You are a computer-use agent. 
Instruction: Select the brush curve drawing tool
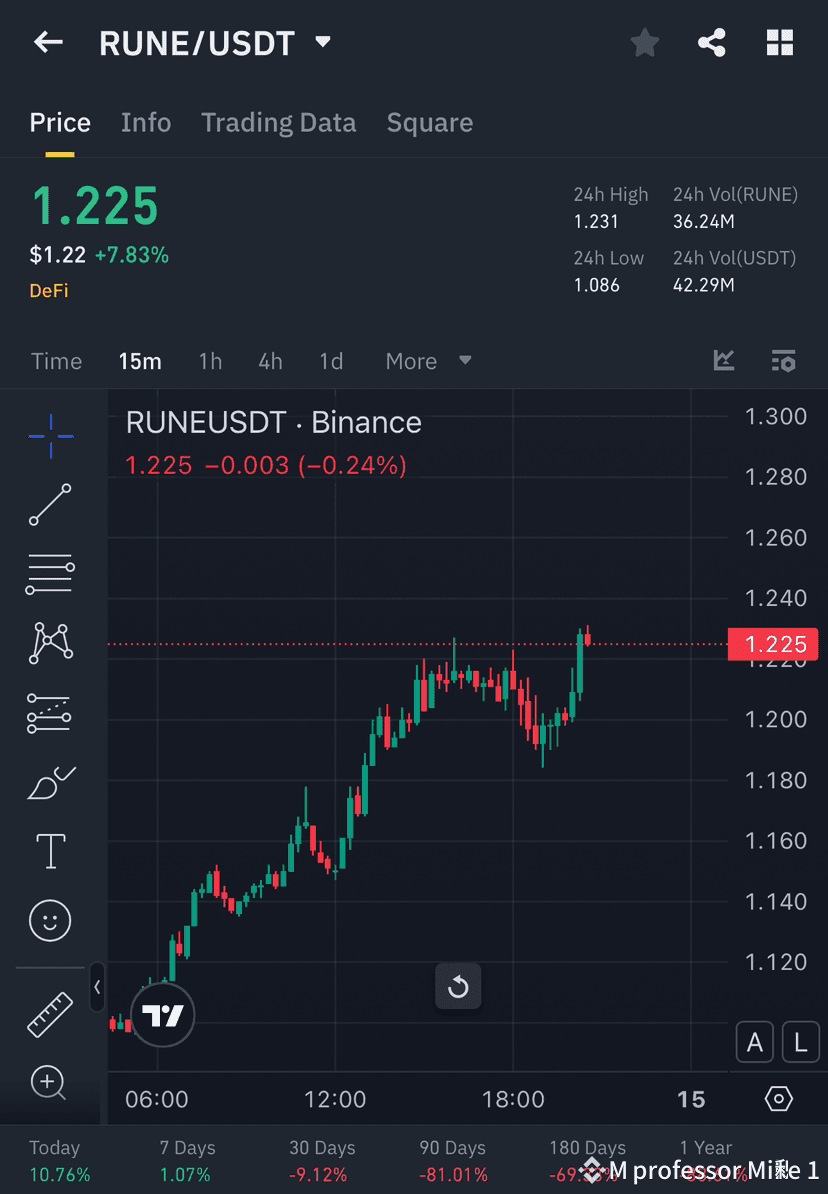[50, 782]
